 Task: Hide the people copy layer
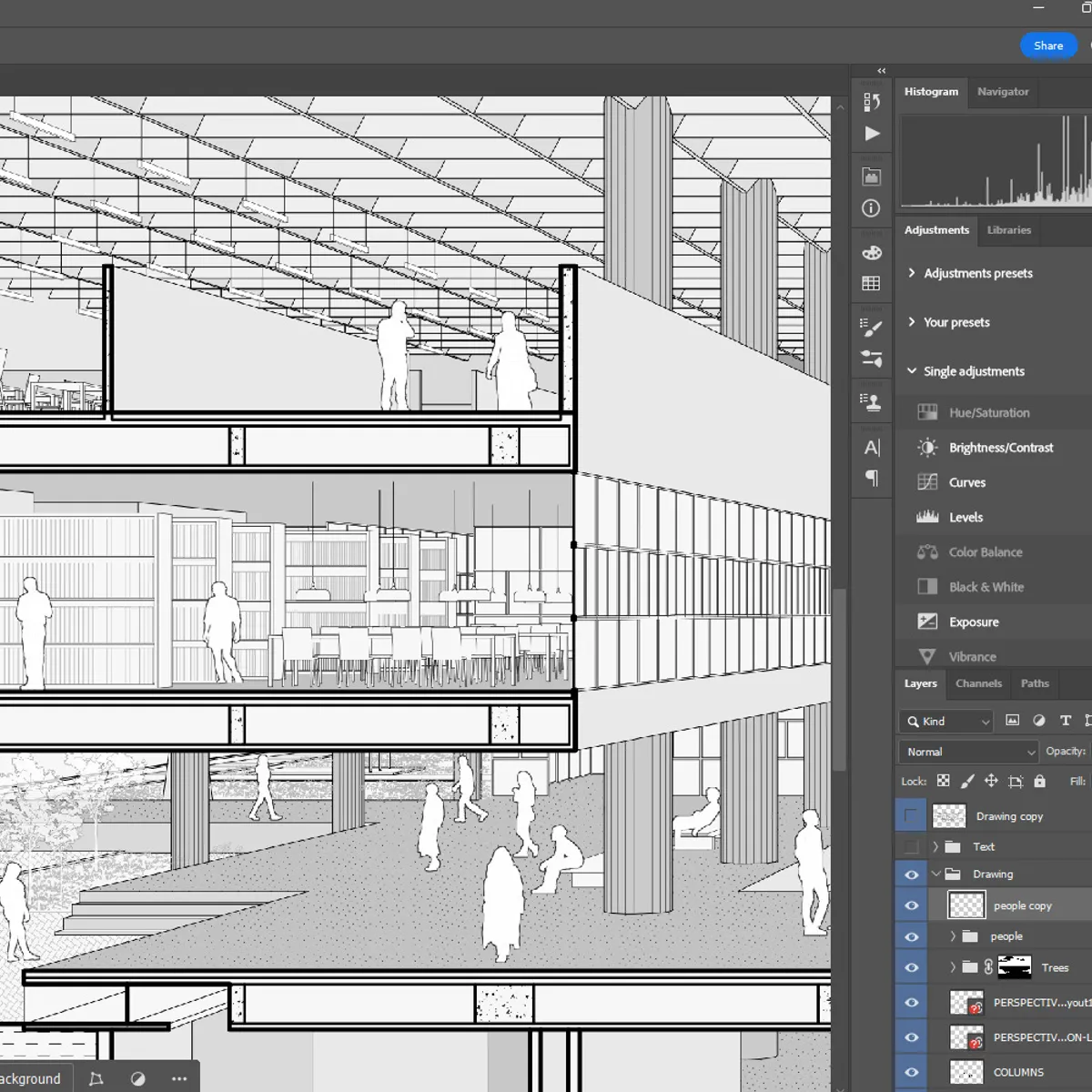tap(910, 905)
